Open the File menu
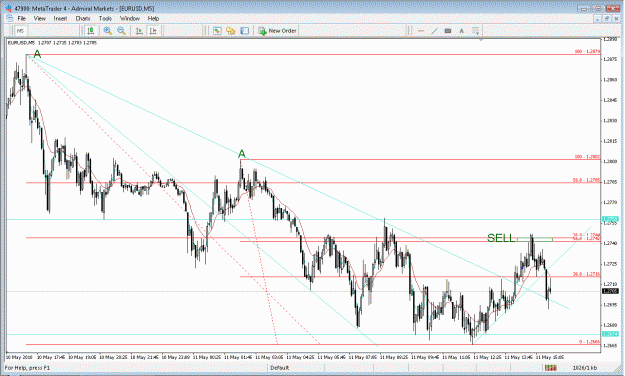 tap(22, 18)
